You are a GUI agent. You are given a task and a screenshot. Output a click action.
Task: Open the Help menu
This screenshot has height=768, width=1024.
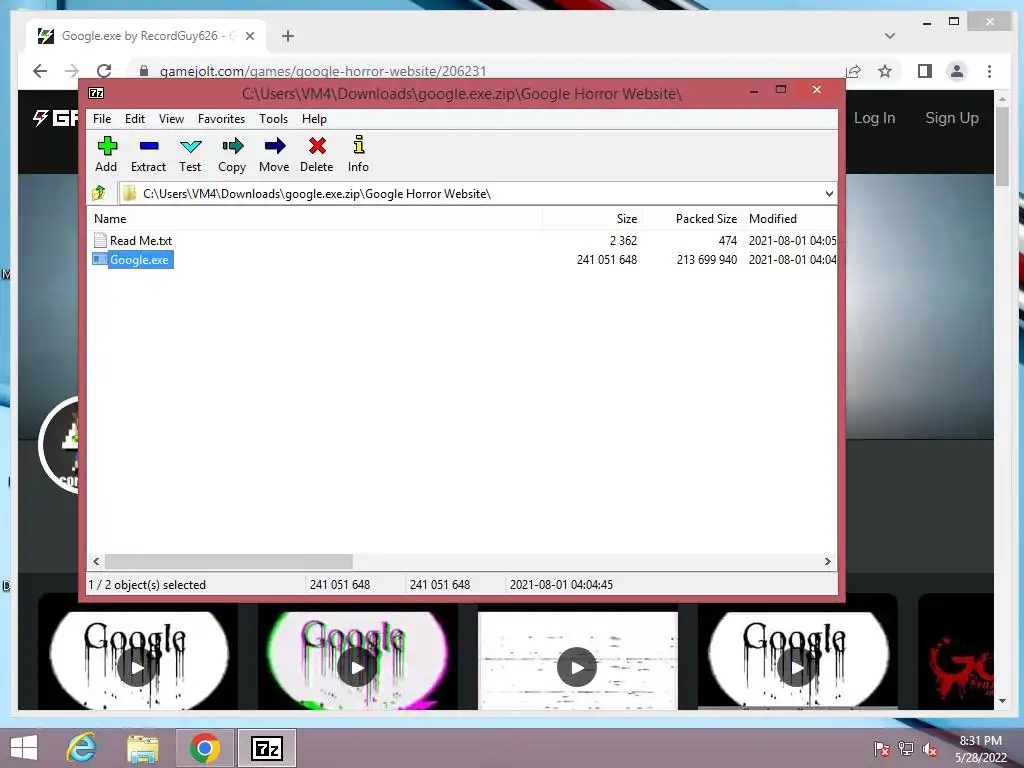coord(314,119)
